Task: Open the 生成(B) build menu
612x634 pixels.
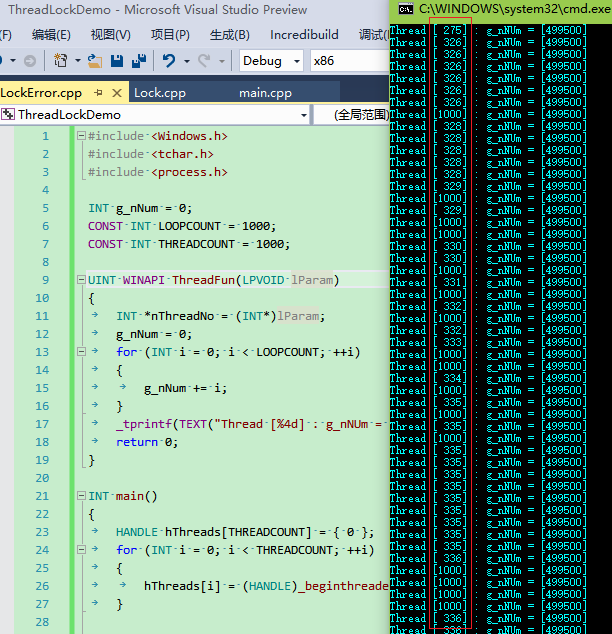Action: 230,34
